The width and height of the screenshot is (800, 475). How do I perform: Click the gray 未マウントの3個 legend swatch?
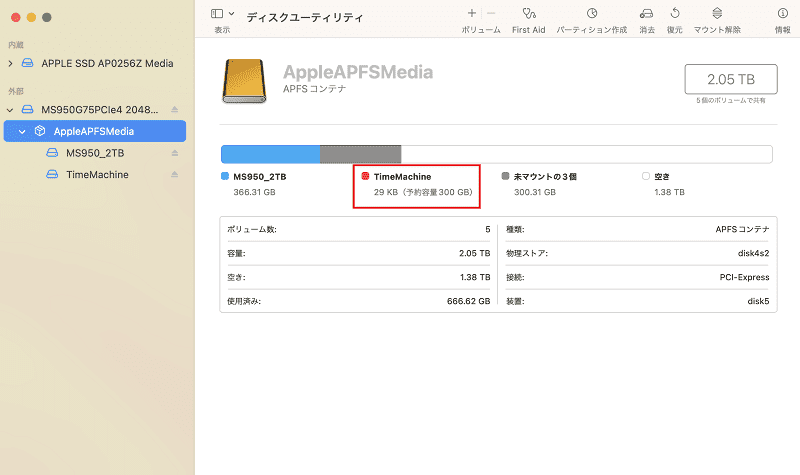coord(505,176)
